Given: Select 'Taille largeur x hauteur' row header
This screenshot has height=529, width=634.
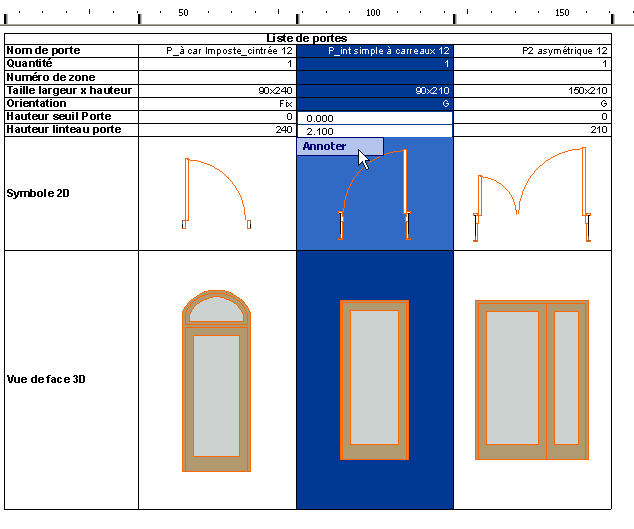Looking at the screenshot, I should (72, 90).
